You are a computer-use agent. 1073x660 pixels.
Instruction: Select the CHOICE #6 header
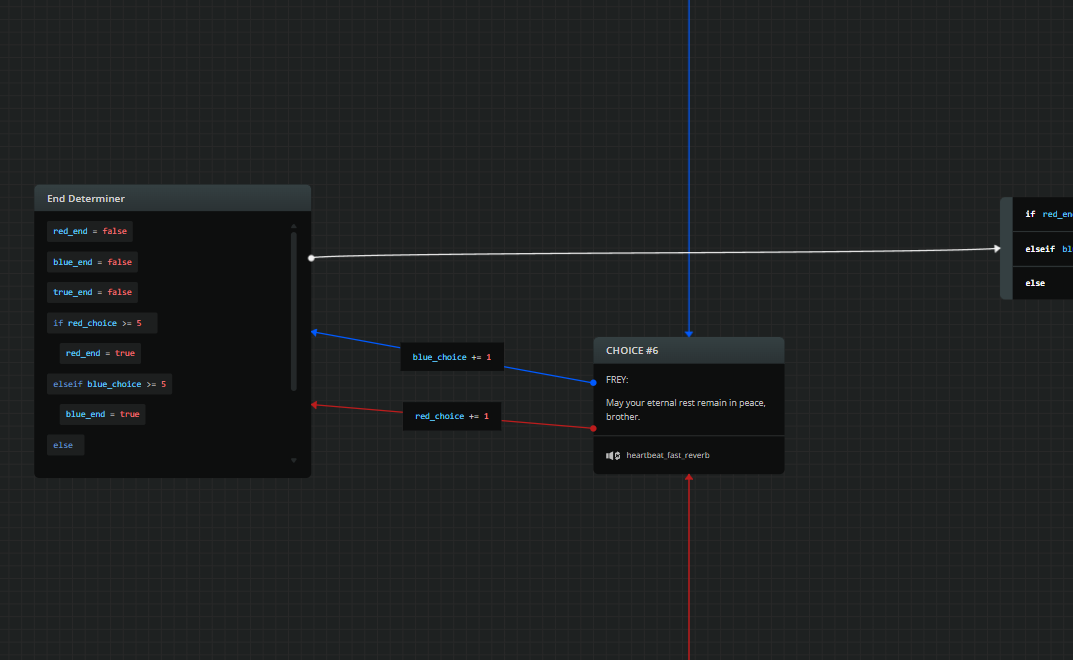click(688, 351)
